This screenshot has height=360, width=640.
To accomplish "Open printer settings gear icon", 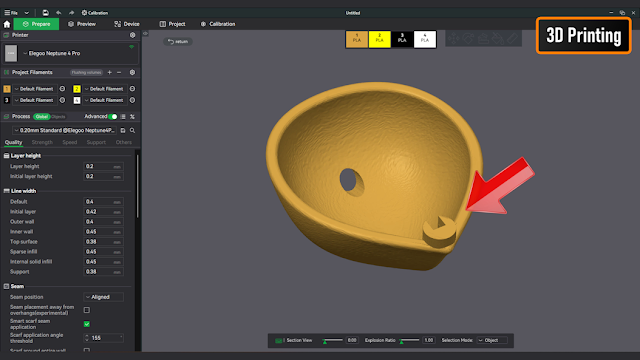I will click(x=133, y=35).
